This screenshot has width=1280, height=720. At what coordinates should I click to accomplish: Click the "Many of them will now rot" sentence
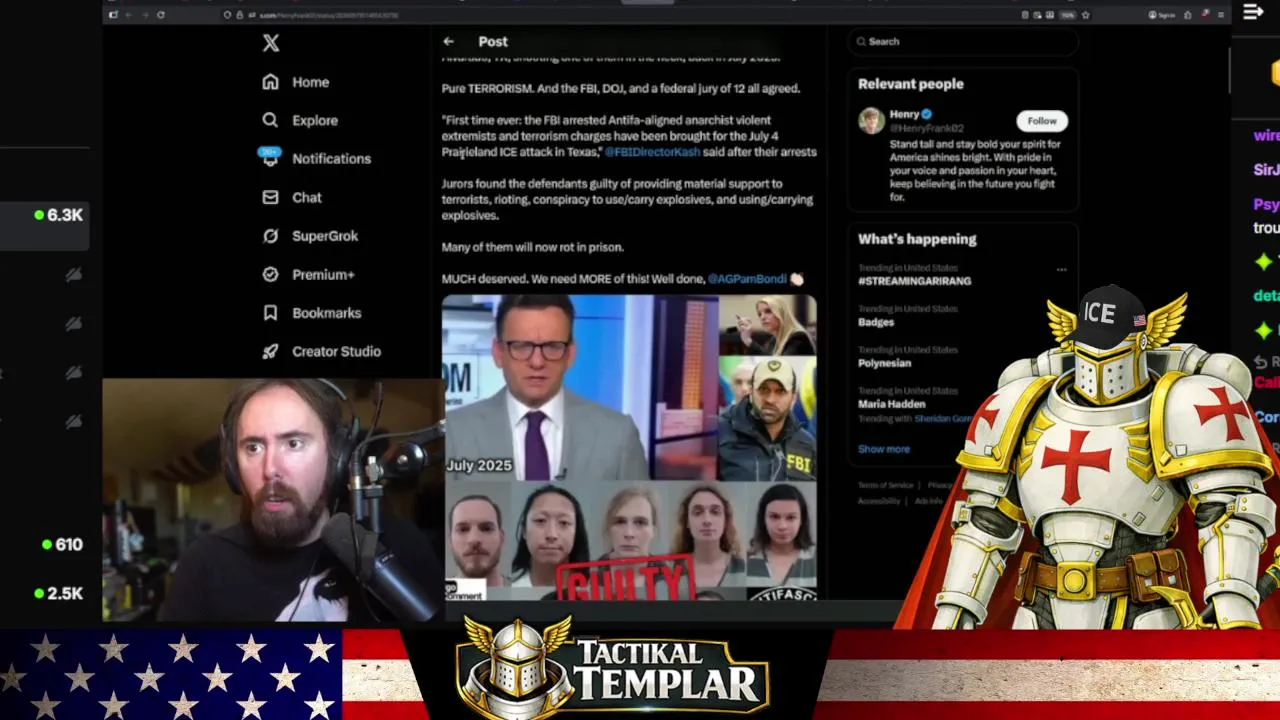[x=532, y=247]
